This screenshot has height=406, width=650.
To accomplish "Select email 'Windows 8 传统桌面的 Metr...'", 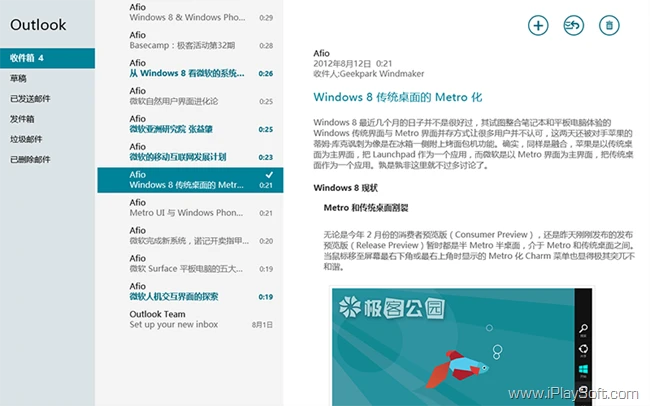I will [x=190, y=180].
